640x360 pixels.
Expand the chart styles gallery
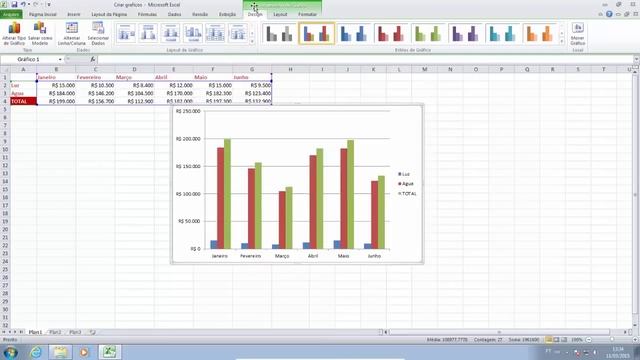point(562,41)
